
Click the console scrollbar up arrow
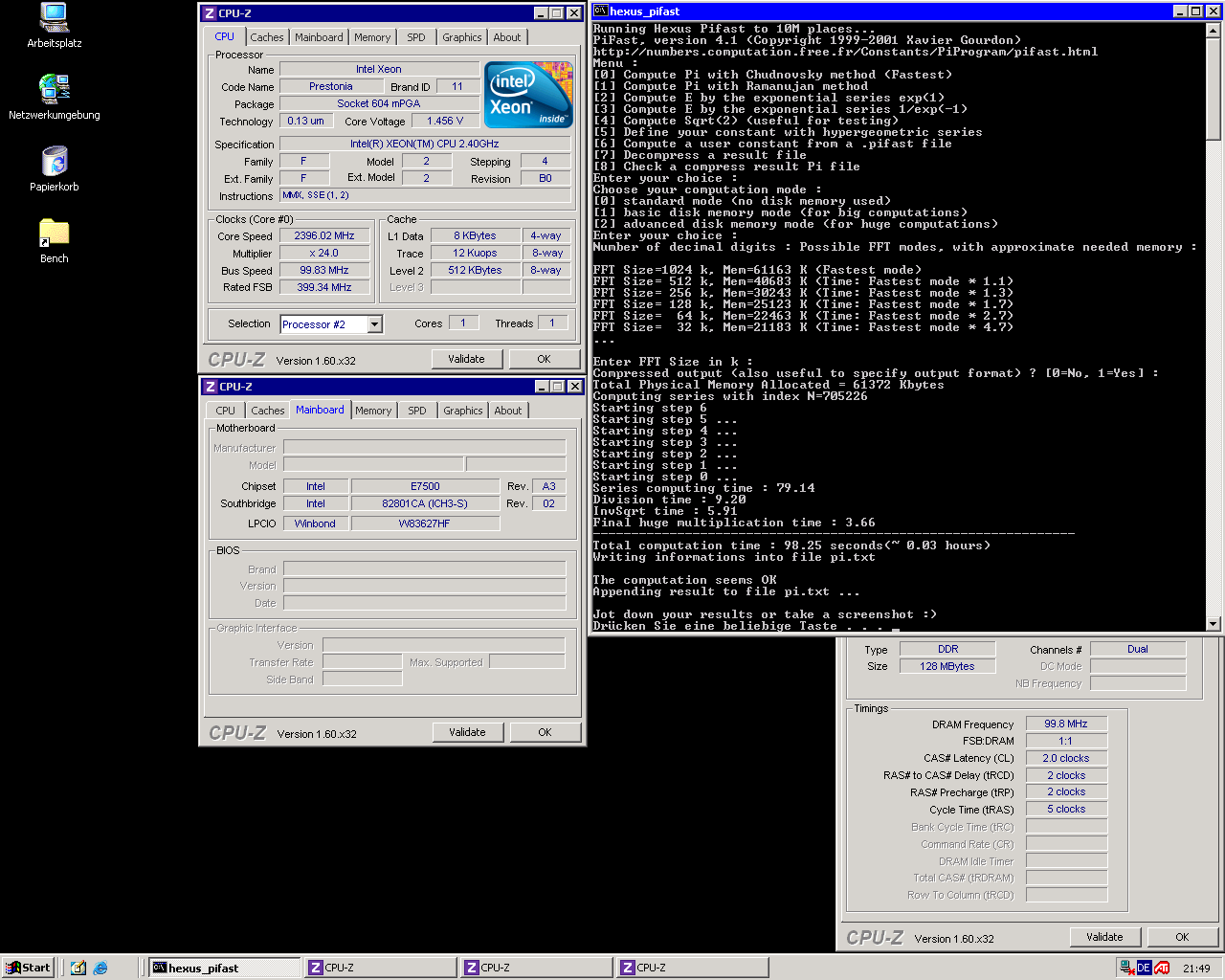click(1214, 30)
